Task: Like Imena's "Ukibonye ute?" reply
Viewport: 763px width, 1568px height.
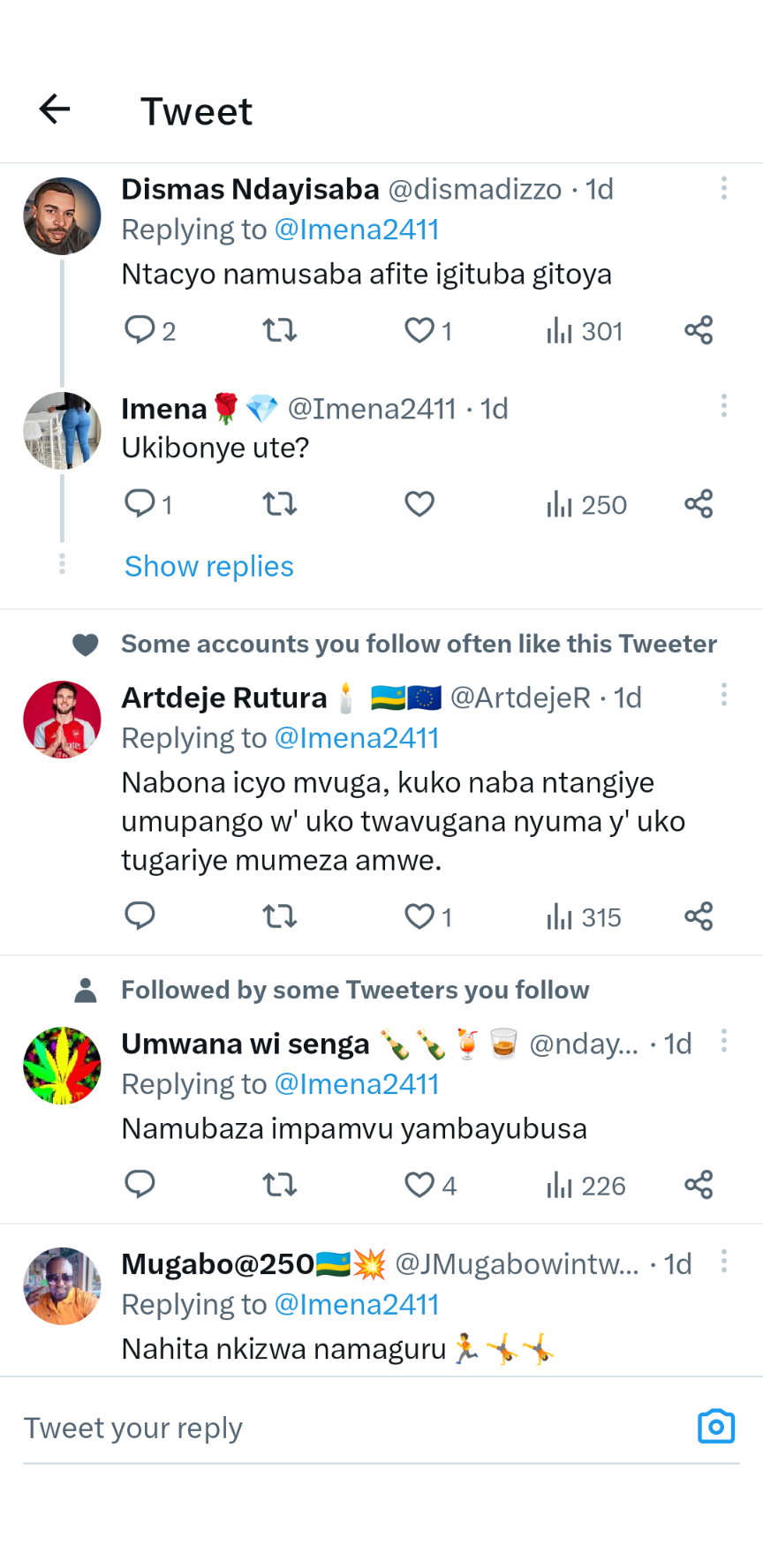Action: point(419,504)
